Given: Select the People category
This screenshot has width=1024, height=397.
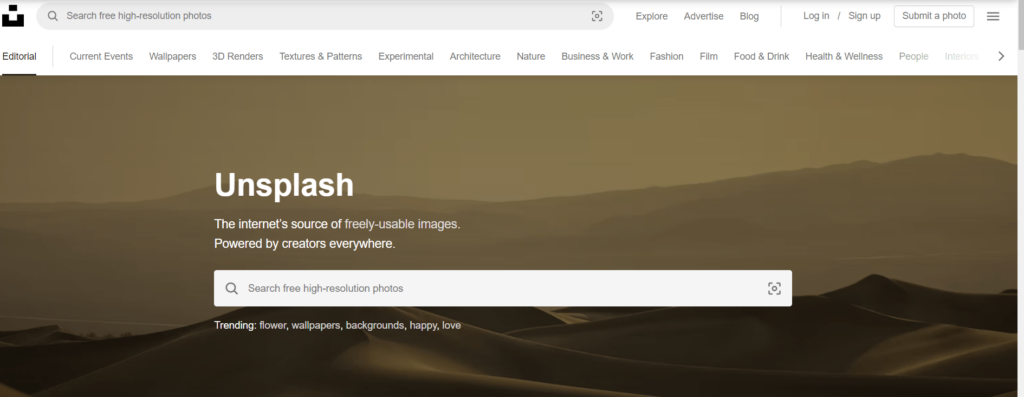Looking at the screenshot, I should pos(914,56).
